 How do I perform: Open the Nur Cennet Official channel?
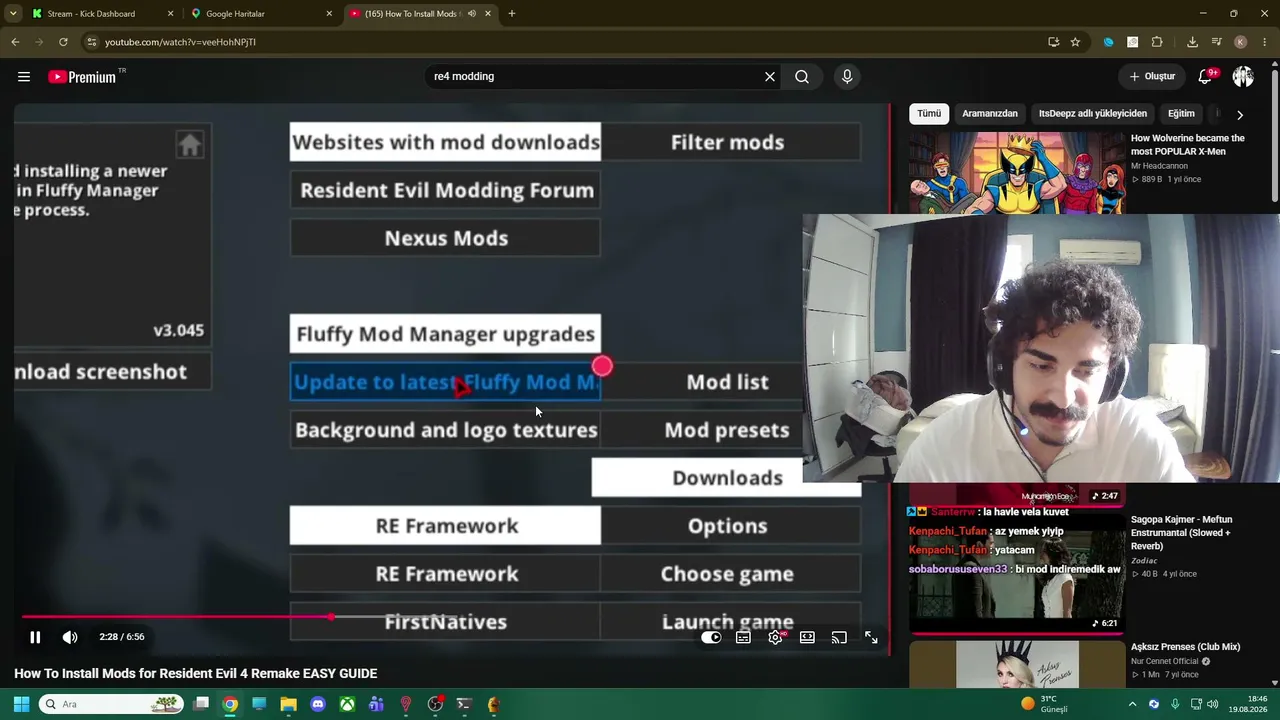pos(1166,661)
